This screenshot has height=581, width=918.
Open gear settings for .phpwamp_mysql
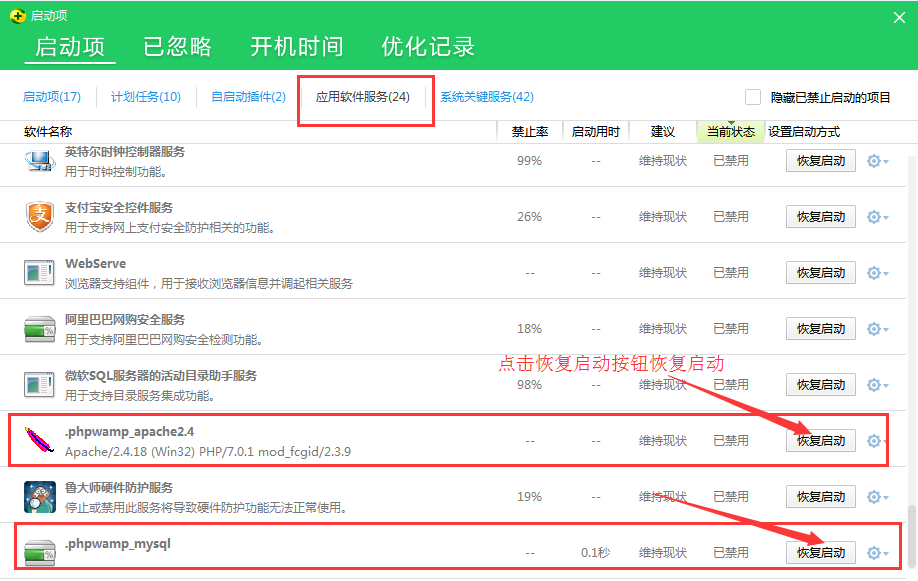(877, 553)
